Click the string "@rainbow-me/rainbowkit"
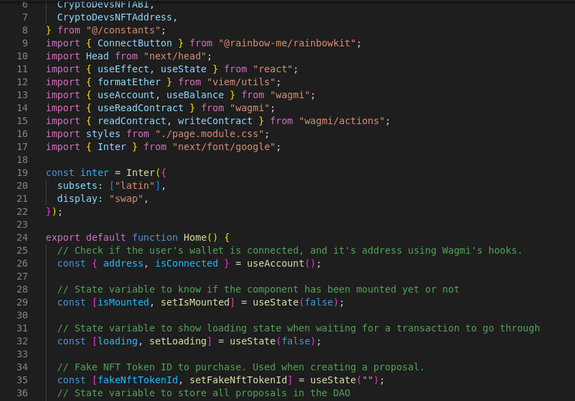 287,43
